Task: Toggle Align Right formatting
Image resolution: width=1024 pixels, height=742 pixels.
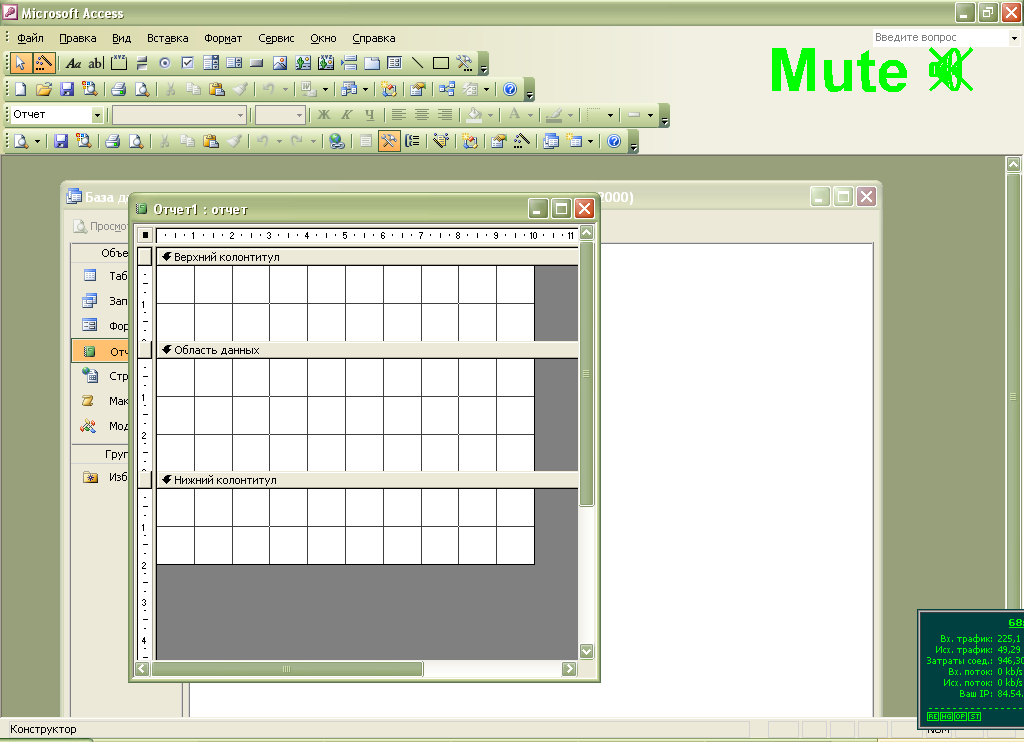Action: click(445, 115)
